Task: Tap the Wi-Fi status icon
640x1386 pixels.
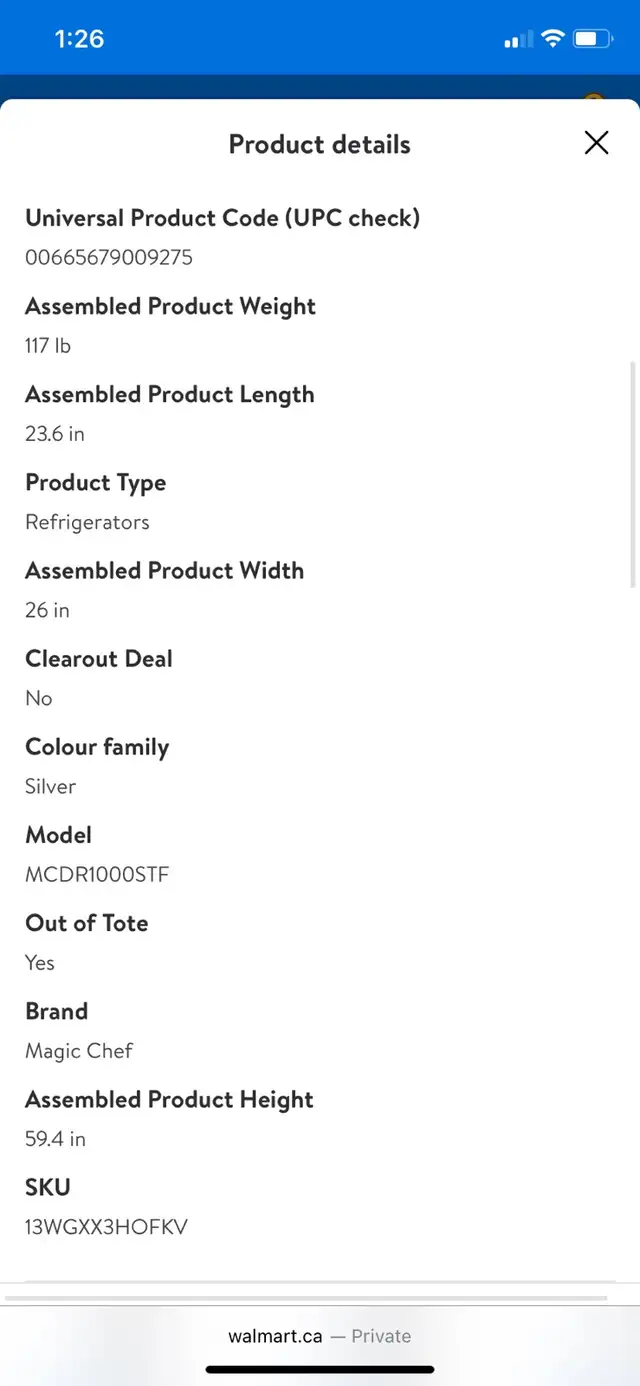Action: pyautogui.click(x=552, y=39)
